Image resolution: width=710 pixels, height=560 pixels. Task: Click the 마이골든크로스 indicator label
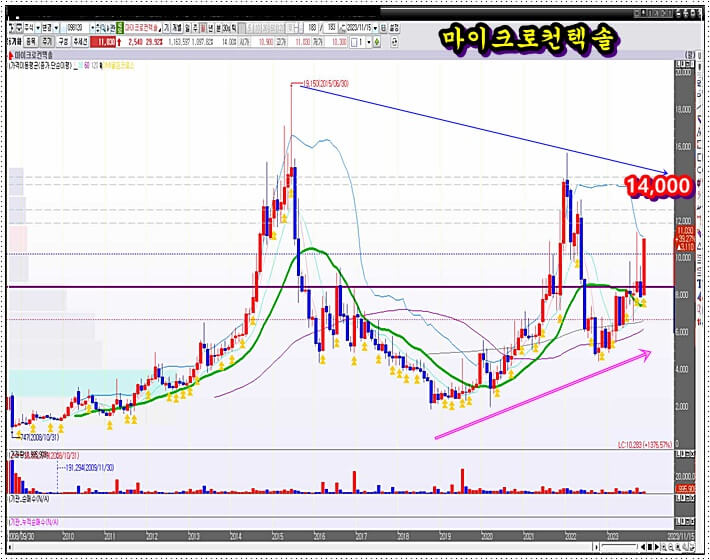point(119,66)
